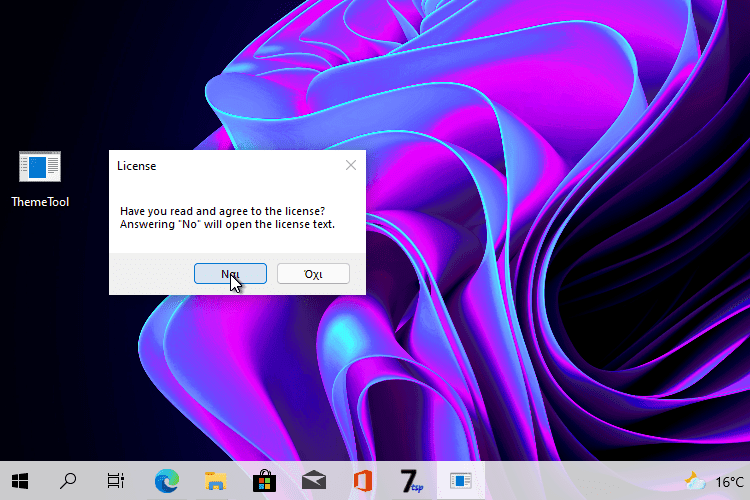750x500 pixels.
Task: Click the ThemeTool label under desktop icon
Action: (40, 202)
